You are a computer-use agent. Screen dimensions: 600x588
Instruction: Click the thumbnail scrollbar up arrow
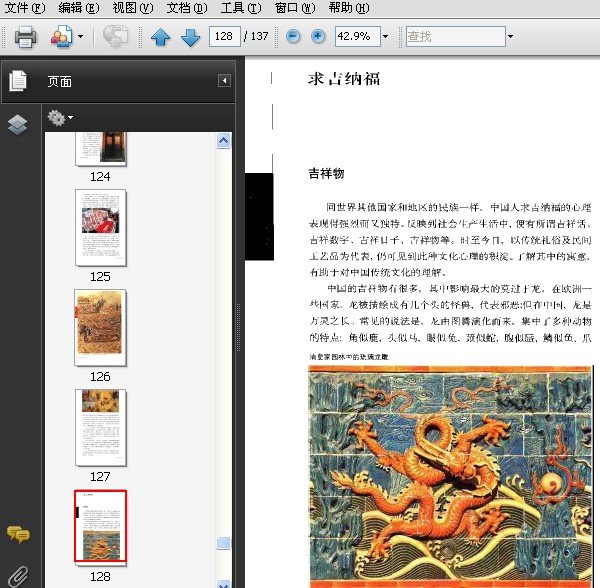(223, 140)
